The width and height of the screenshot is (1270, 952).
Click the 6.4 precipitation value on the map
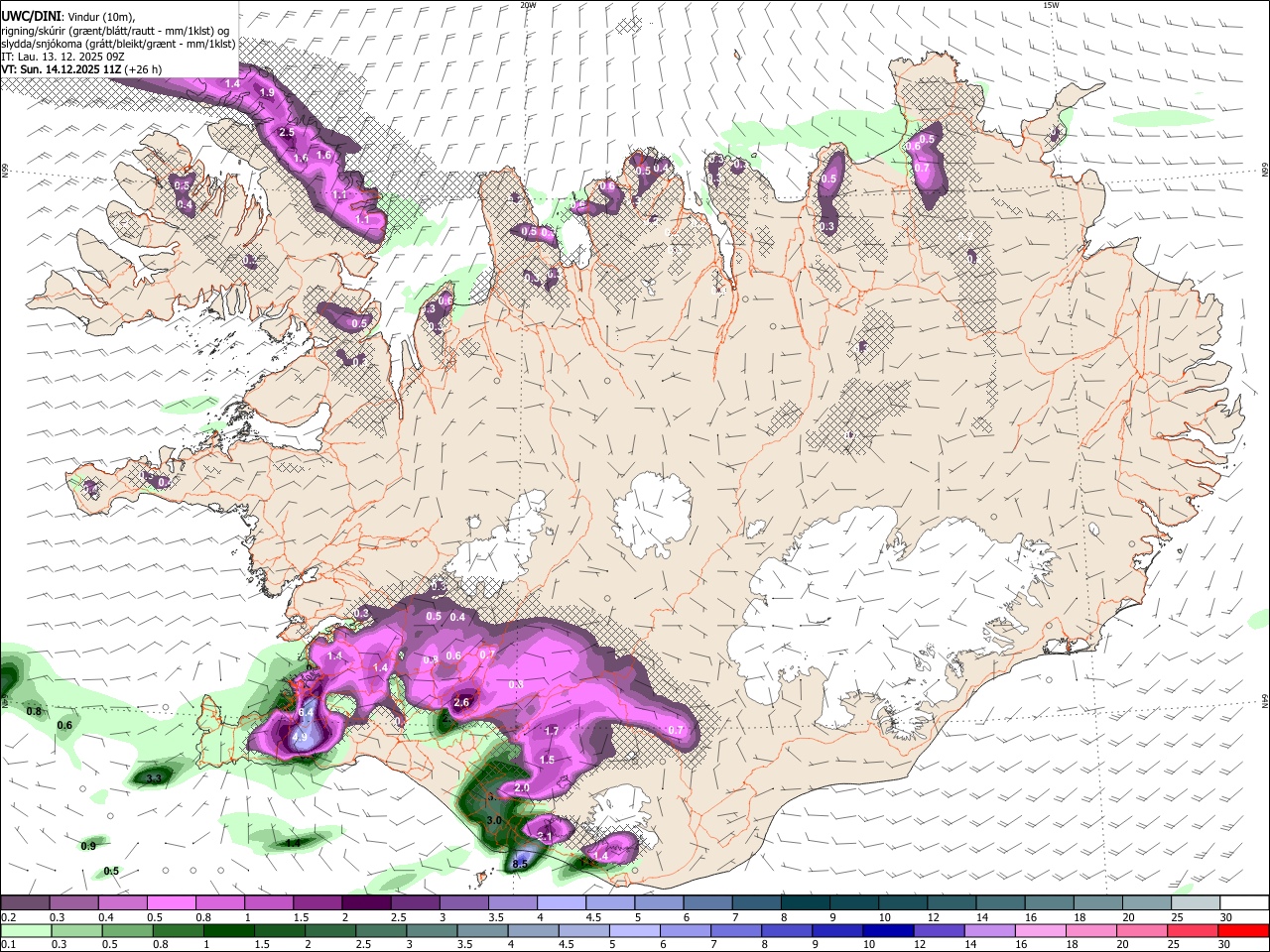307,712
